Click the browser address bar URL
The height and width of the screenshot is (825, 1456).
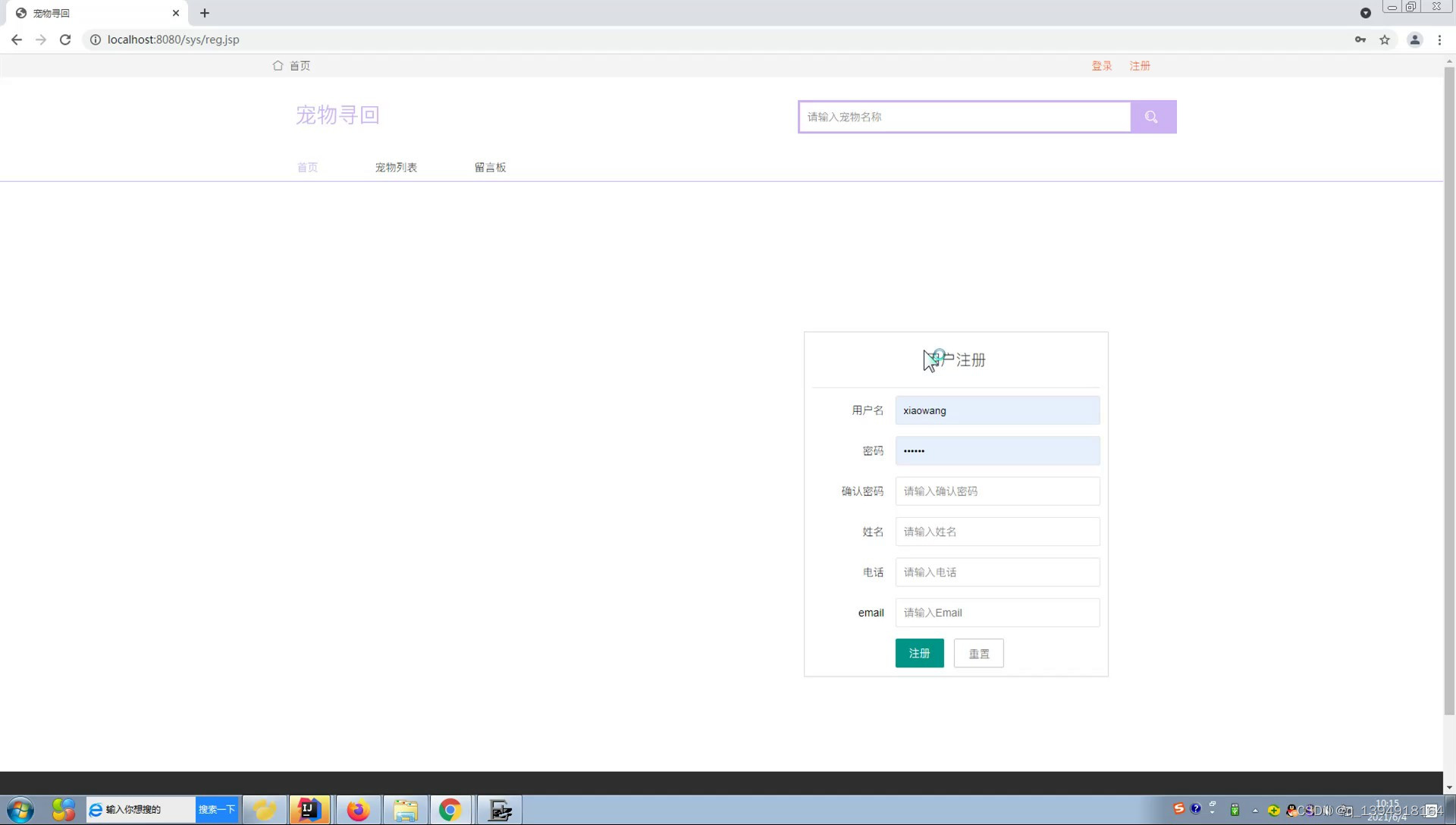[x=173, y=39]
